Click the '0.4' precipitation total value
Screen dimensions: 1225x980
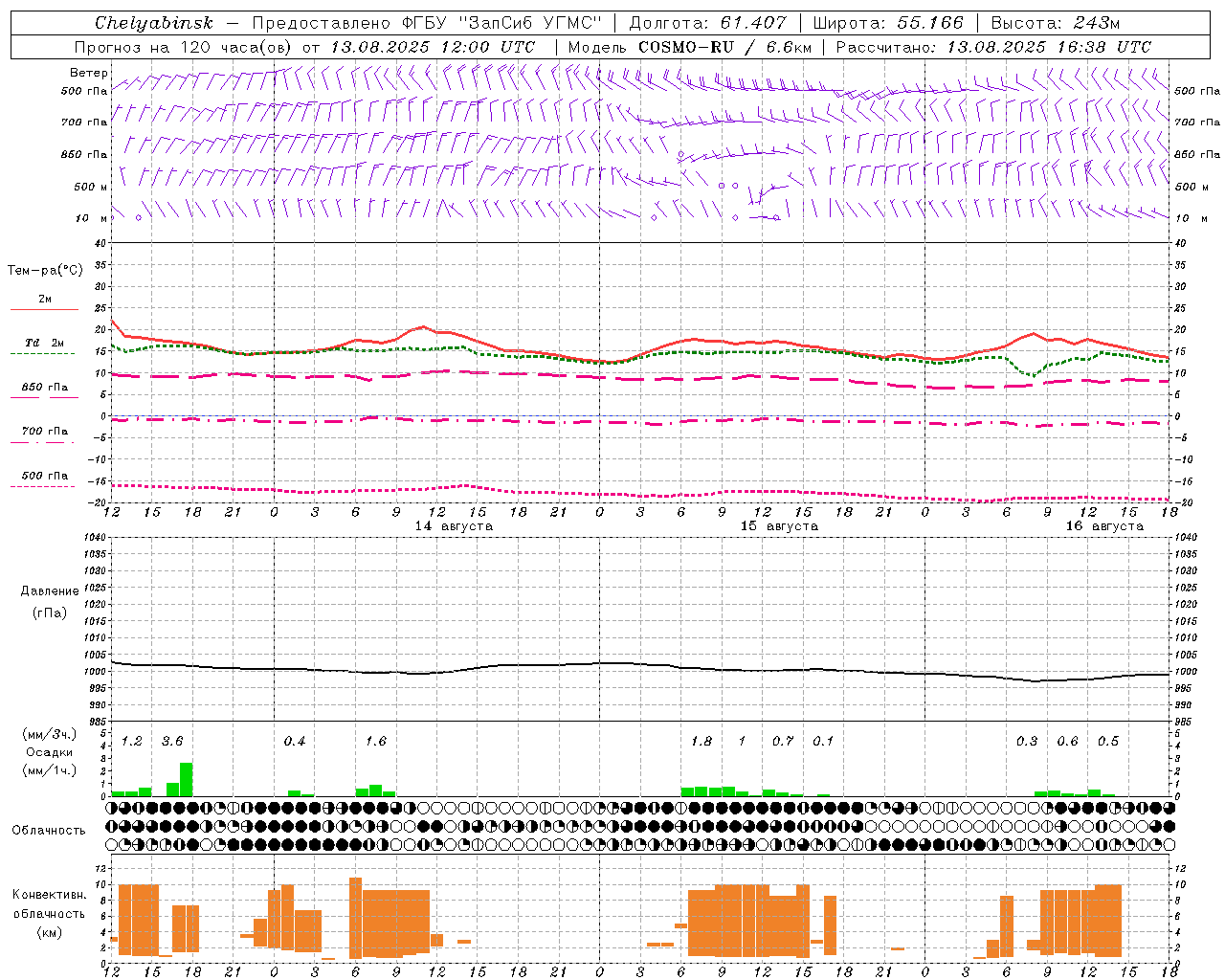pyautogui.click(x=295, y=741)
